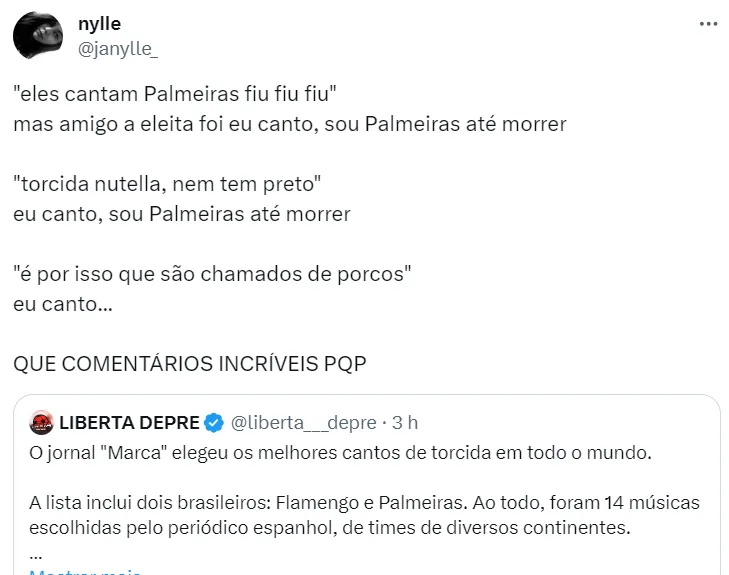Click the LIBERTA DEPRE account name

click(129, 422)
